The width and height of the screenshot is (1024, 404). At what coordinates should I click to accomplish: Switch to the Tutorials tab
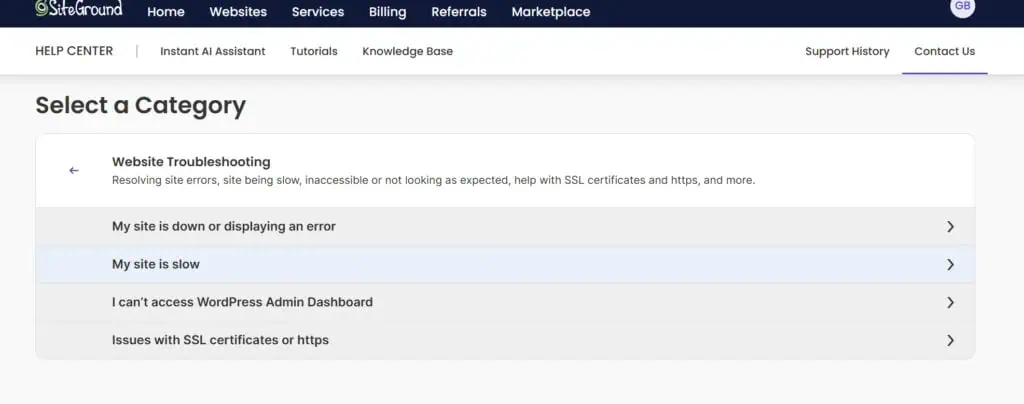(314, 51)
